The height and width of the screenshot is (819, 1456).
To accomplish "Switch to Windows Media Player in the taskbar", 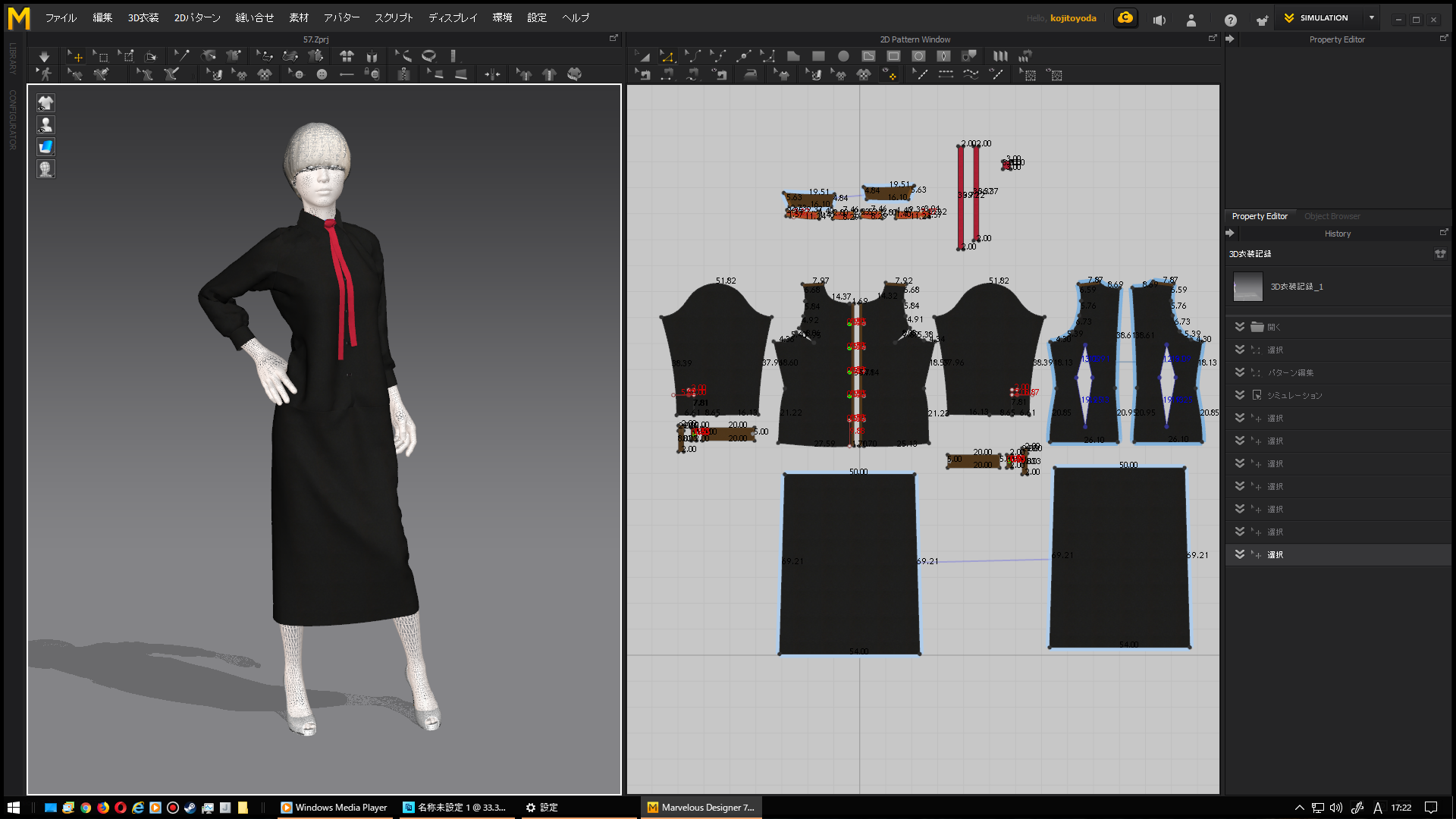I will (x=334, y=808).
